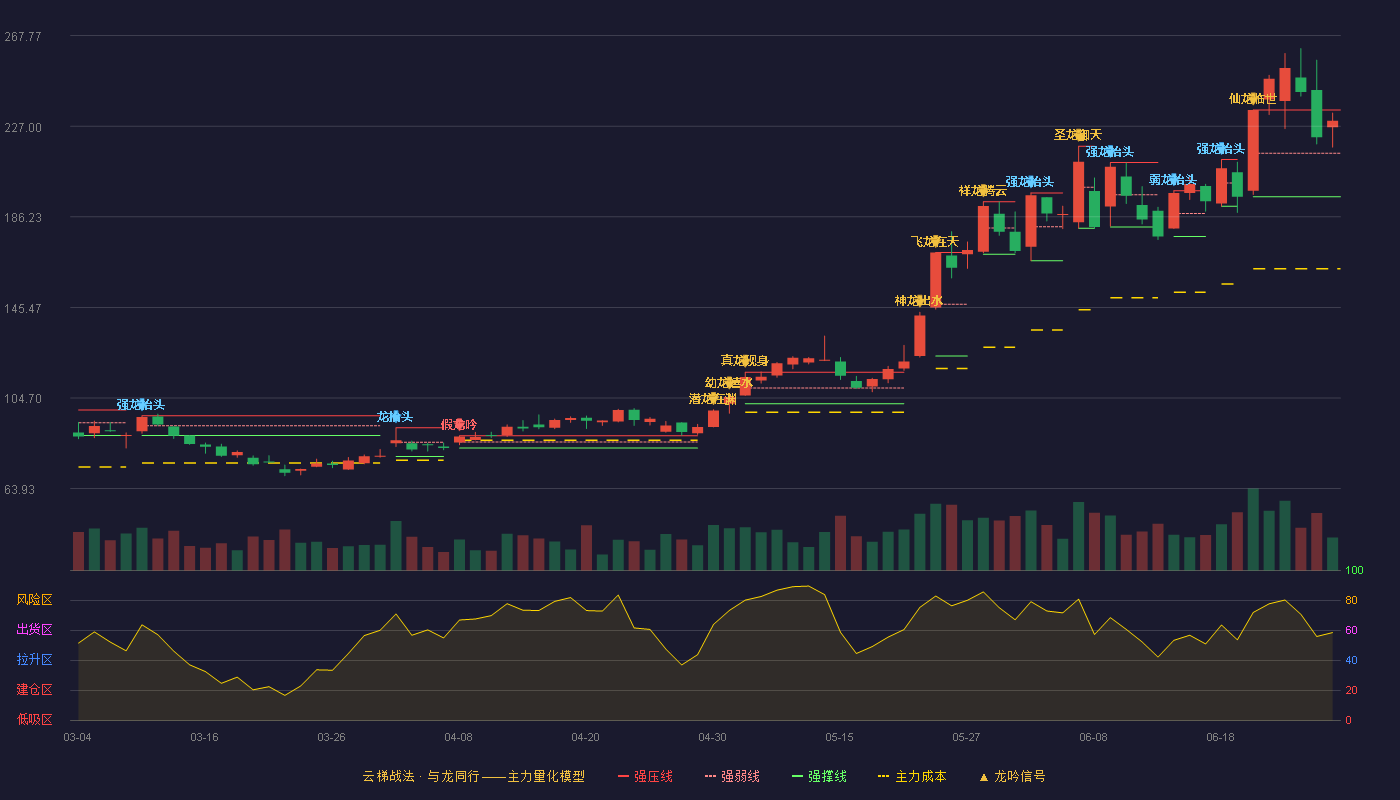1400x800 pixels.
Task: Click the 100 indicator axis value
Action: coord(1354,571)
